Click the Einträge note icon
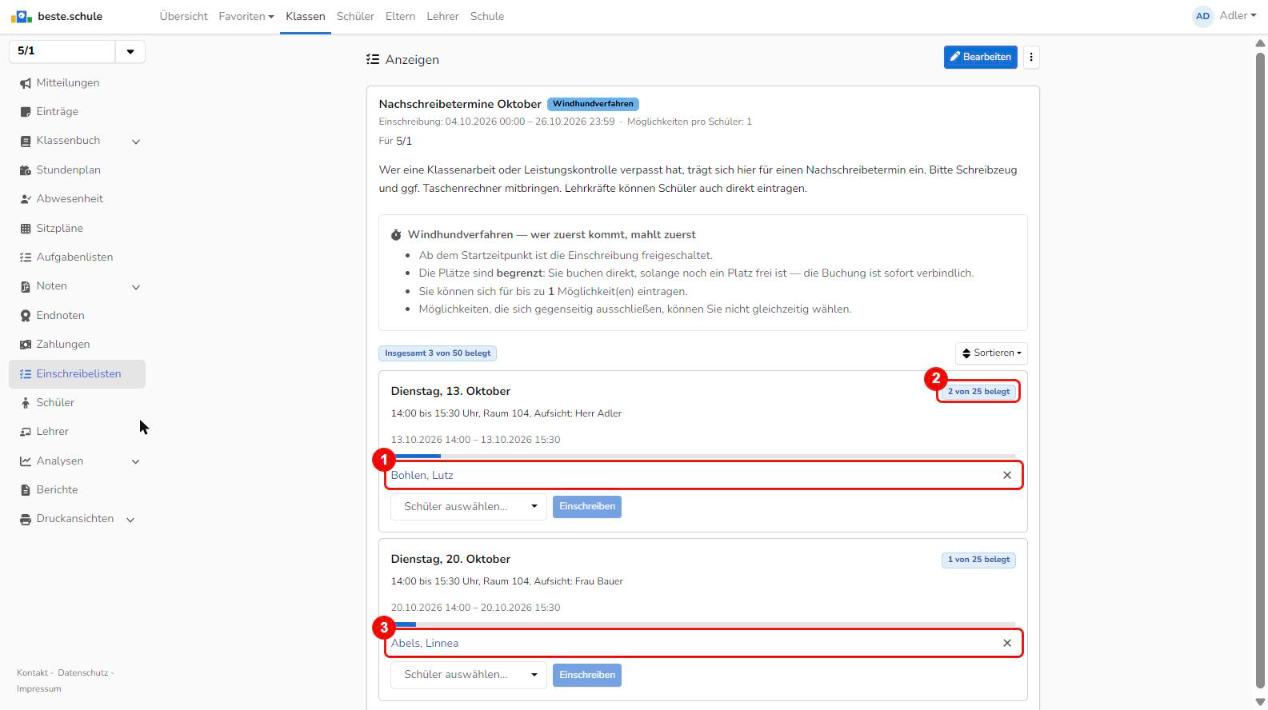 pos(24,111)
